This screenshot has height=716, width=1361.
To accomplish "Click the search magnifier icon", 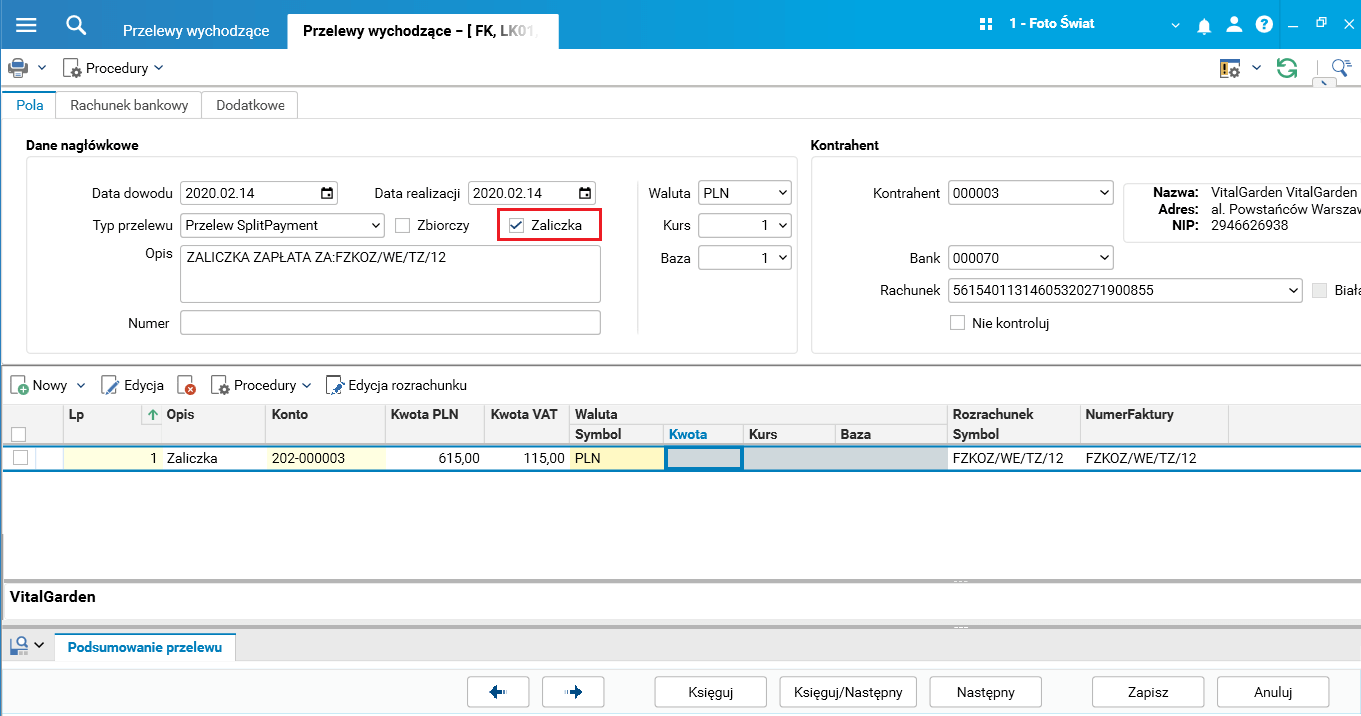I will point(76,25).
